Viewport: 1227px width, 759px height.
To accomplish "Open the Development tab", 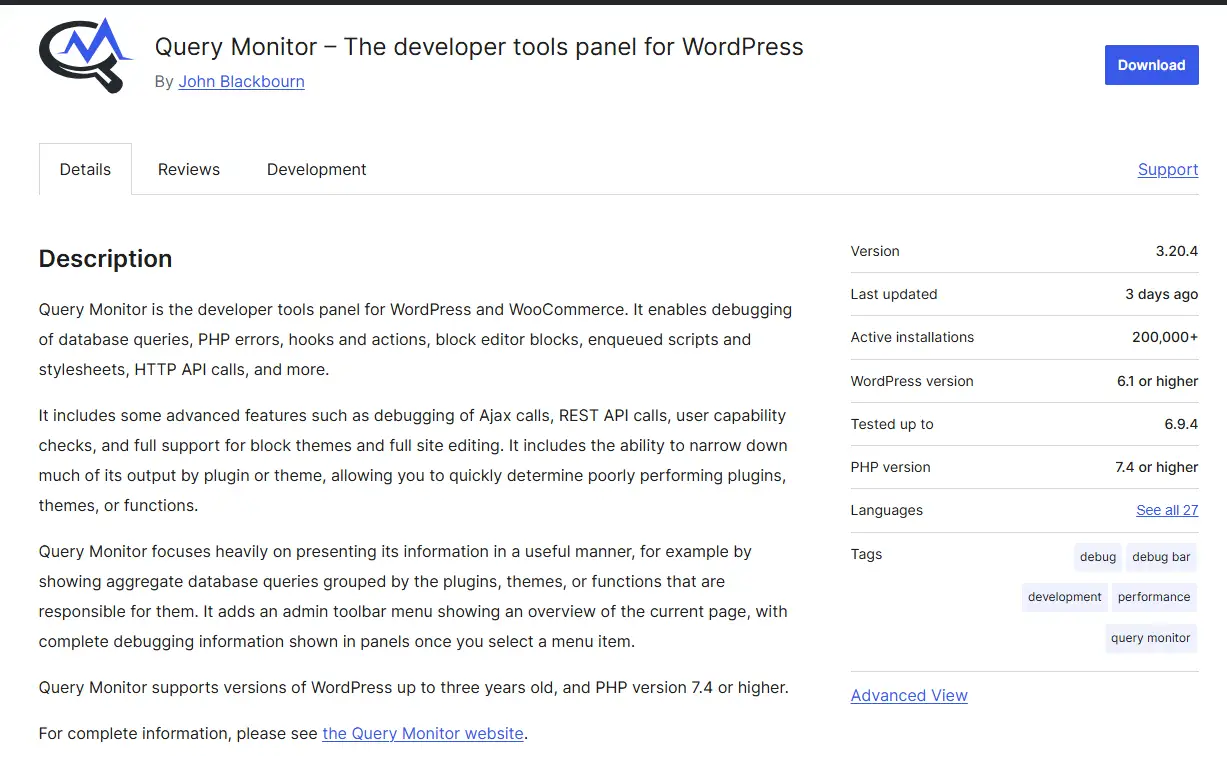I will (x=317, y=169).
